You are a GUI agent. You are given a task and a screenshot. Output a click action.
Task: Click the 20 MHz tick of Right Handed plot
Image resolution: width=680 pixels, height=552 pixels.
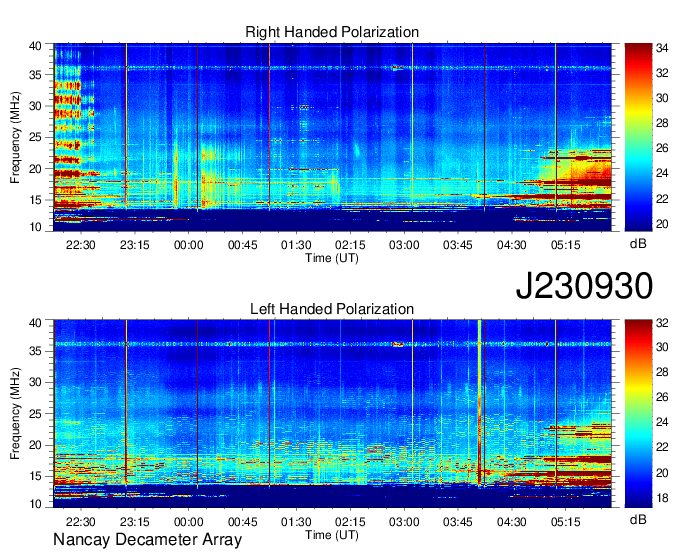click(x=36, y=169)
